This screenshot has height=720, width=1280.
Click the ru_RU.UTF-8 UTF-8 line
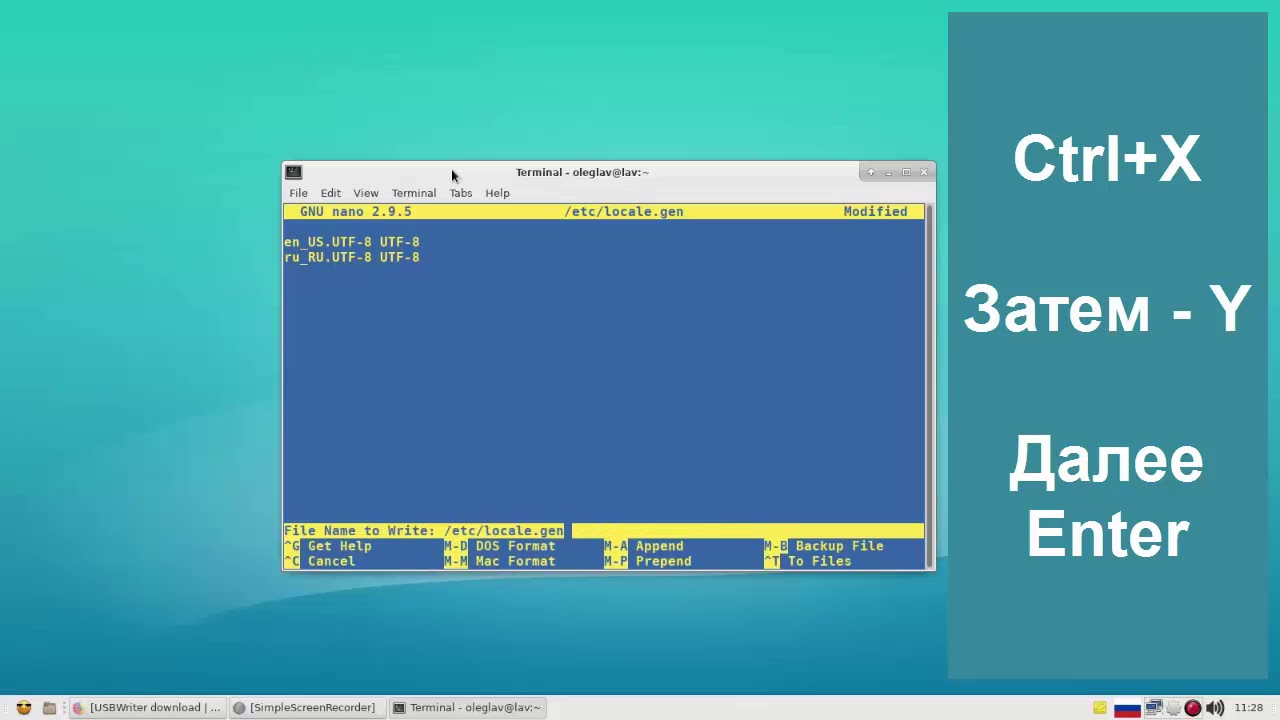[352, 257]
